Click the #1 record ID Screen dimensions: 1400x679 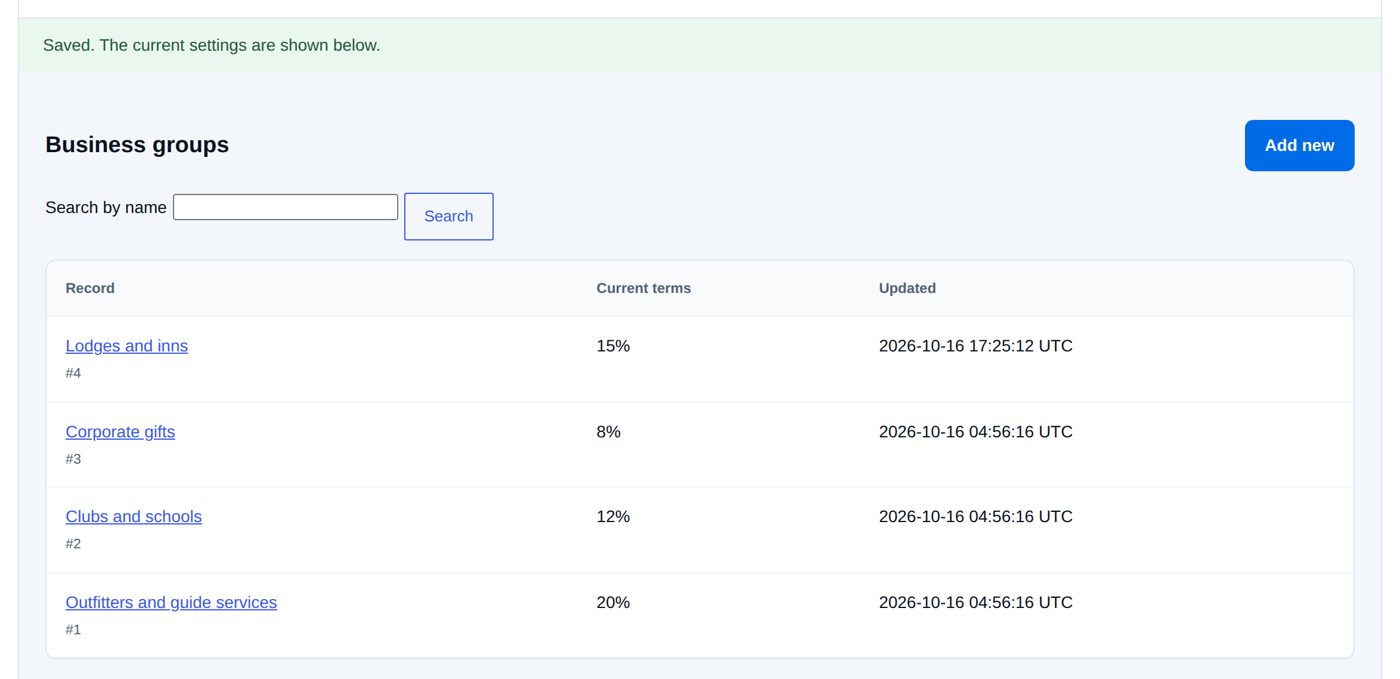(73, 630)
